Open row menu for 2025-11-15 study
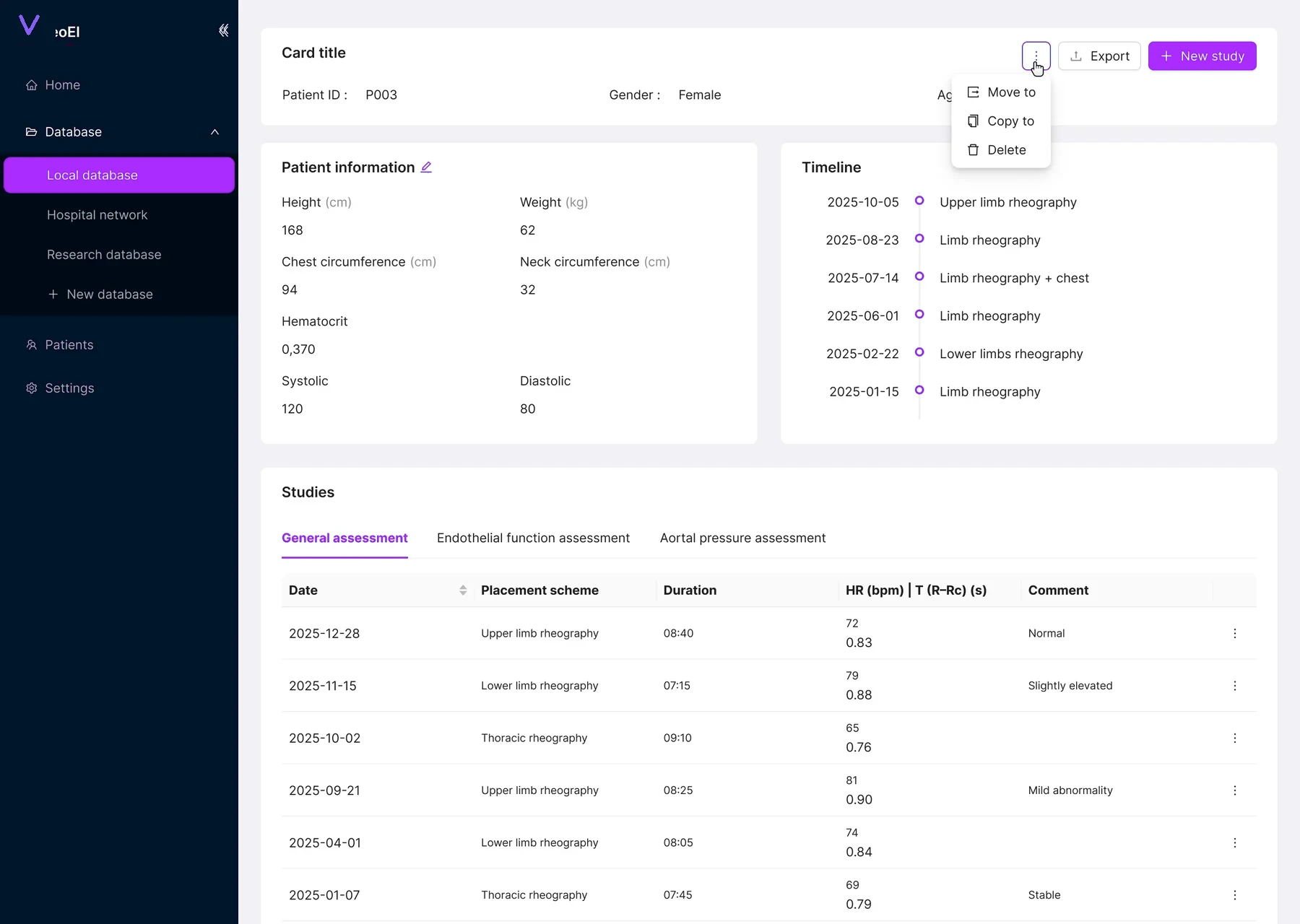 click(1234, 686)
